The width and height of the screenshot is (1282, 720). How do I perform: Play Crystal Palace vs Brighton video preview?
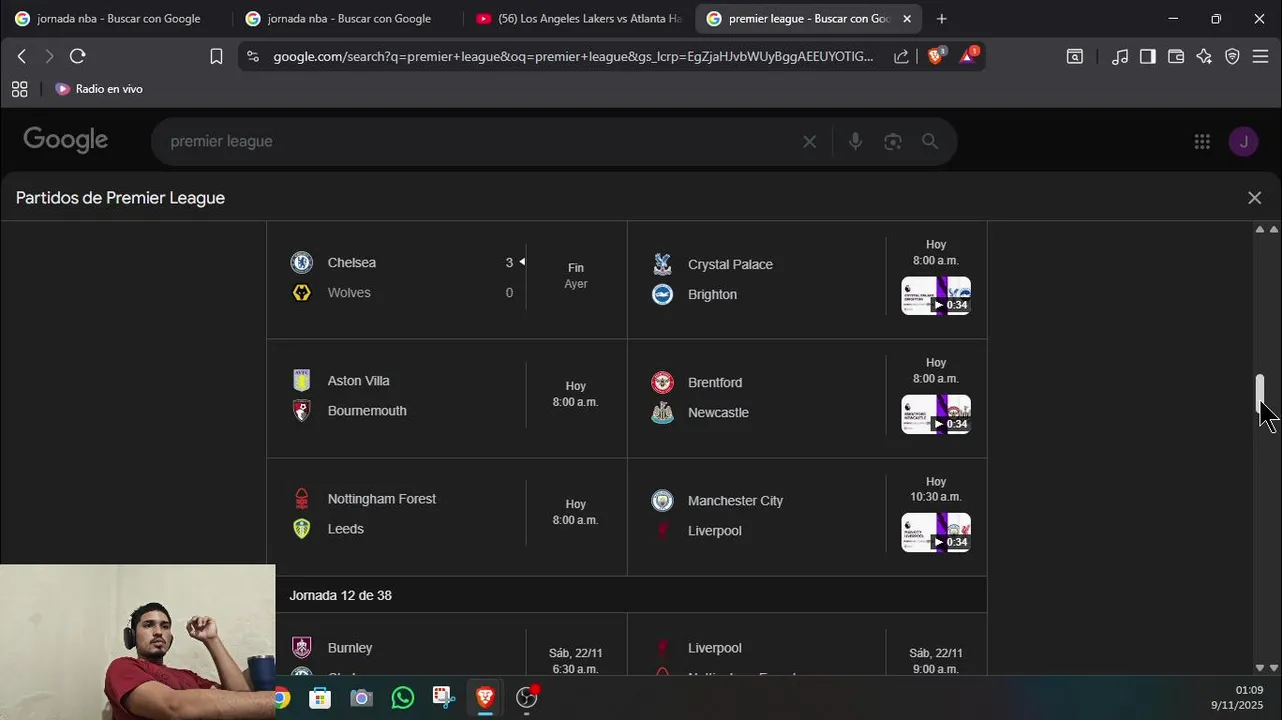pos(936,296)
